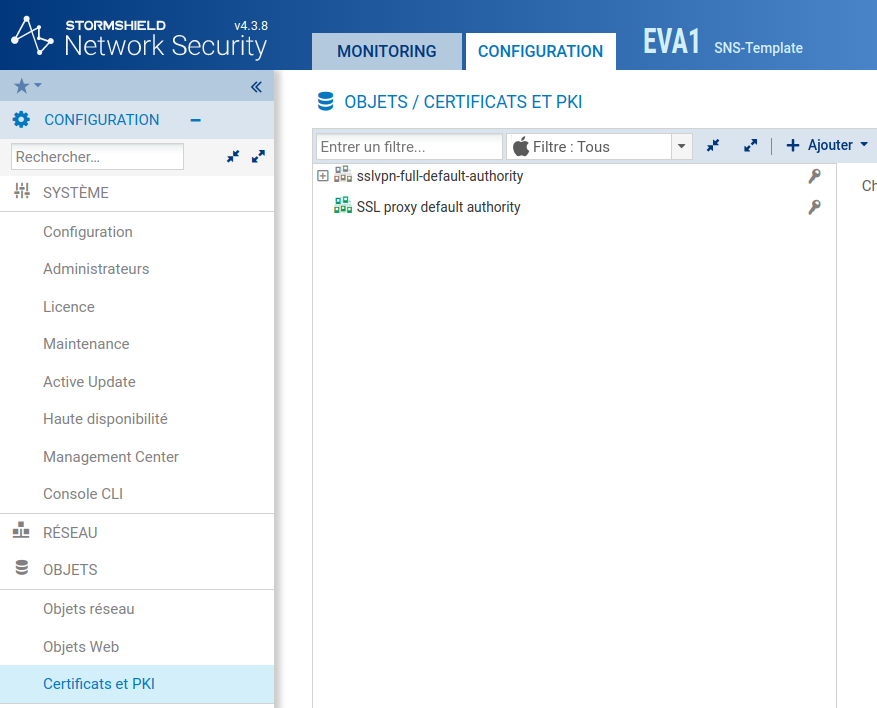This screenshot has width=877, height=708.
Task: Go to Haute disponibilité settings
Action: point(105,419)
